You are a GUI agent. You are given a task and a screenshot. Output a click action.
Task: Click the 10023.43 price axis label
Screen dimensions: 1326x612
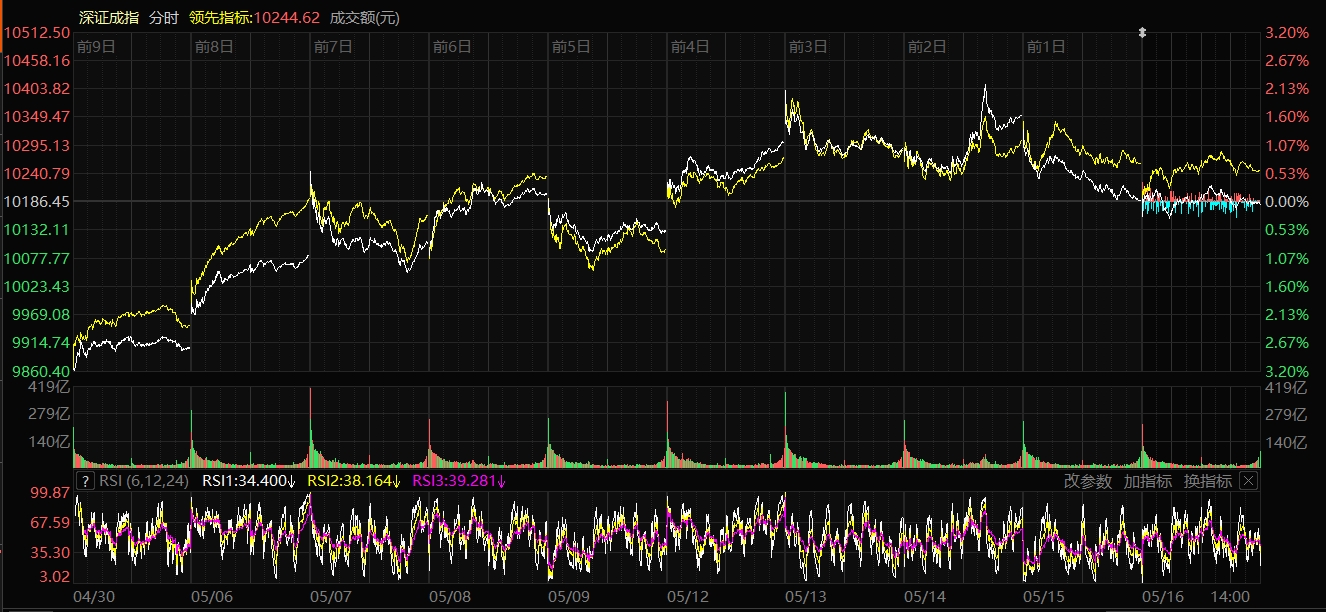point(36,286)
